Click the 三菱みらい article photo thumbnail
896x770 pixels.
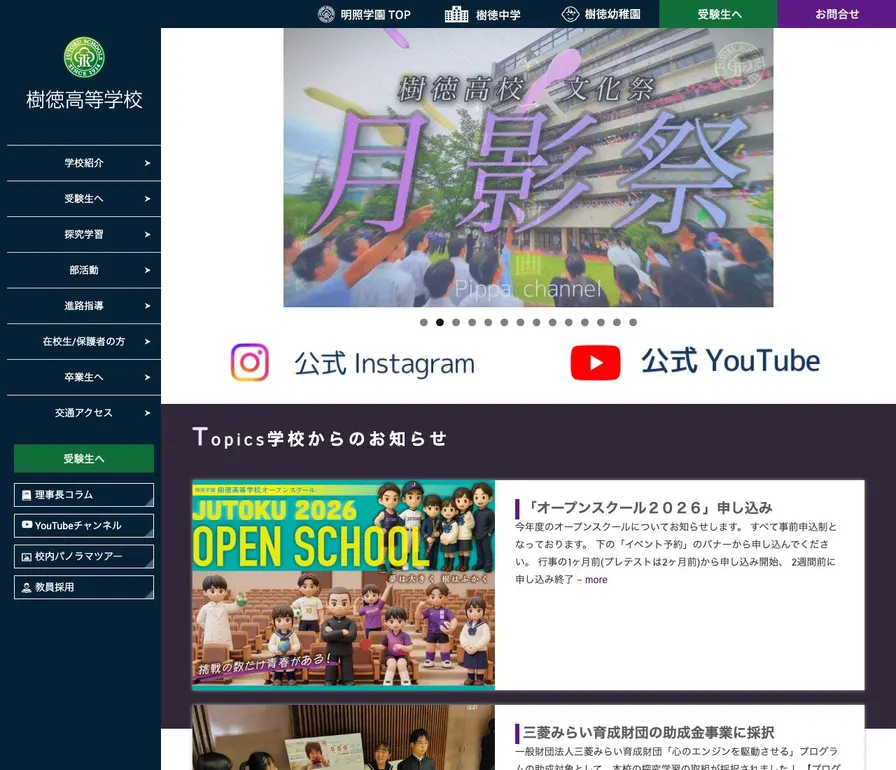(343, 737)
